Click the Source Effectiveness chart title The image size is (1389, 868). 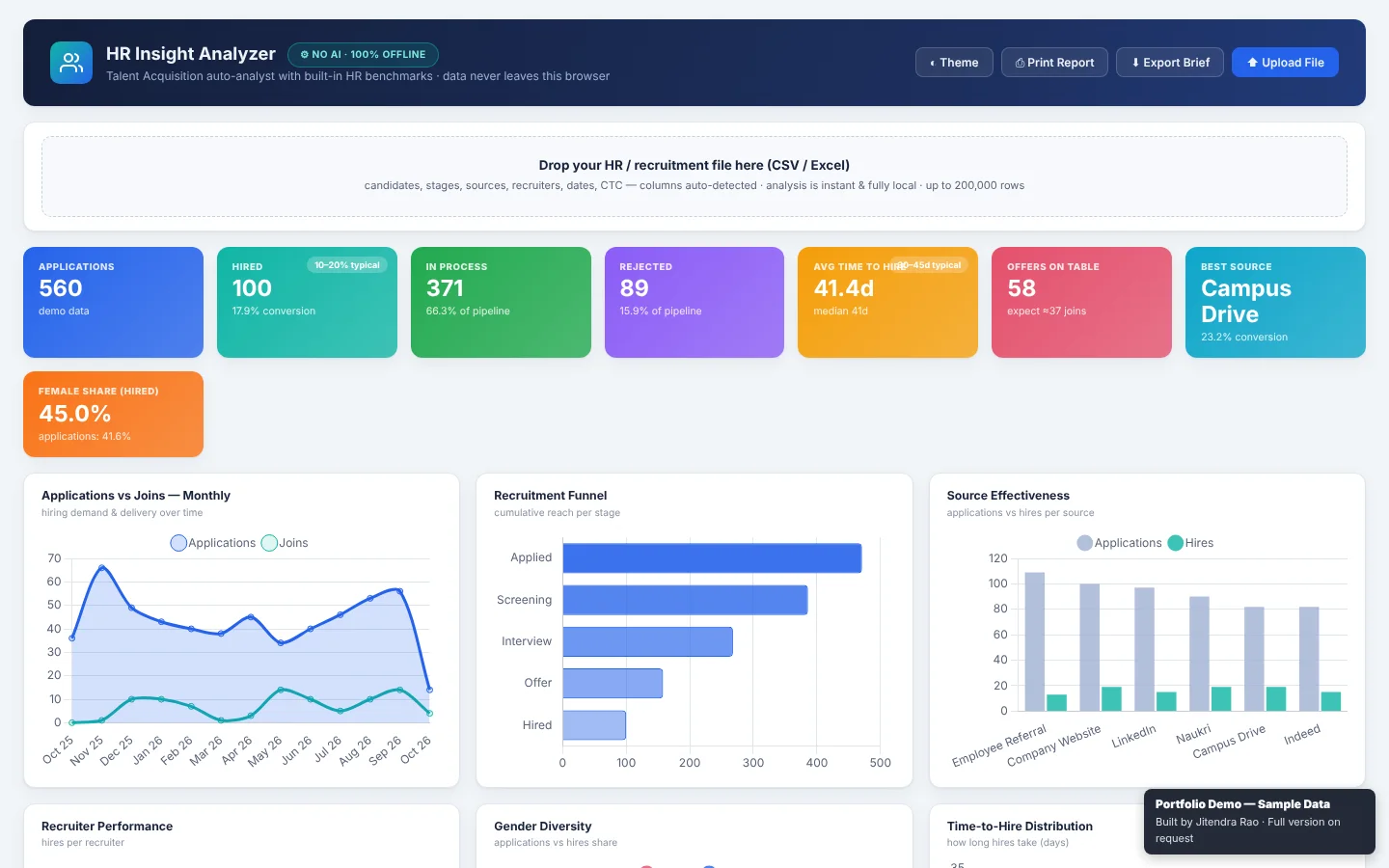click(1008, 496)
